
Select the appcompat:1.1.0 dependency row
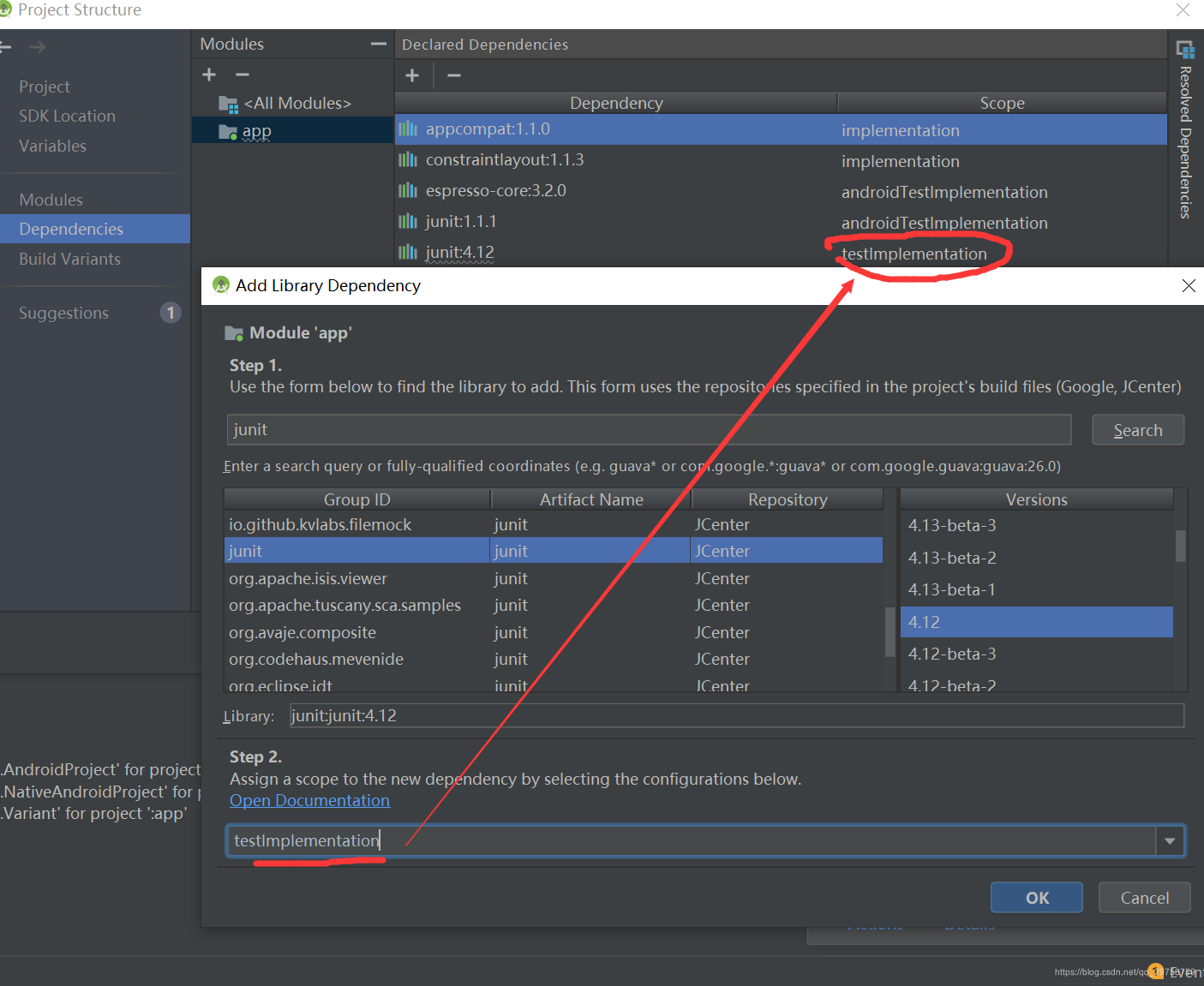click(x=781, y=129)
